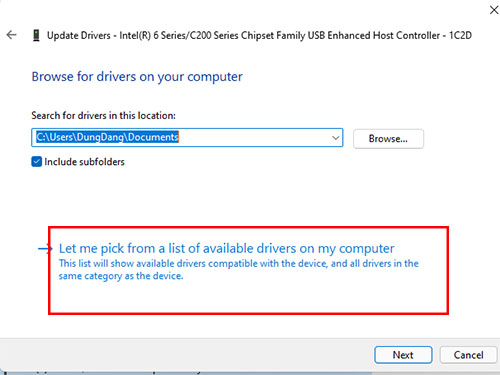Click the Browse for drivers on your computer heading

pos(137,77)
